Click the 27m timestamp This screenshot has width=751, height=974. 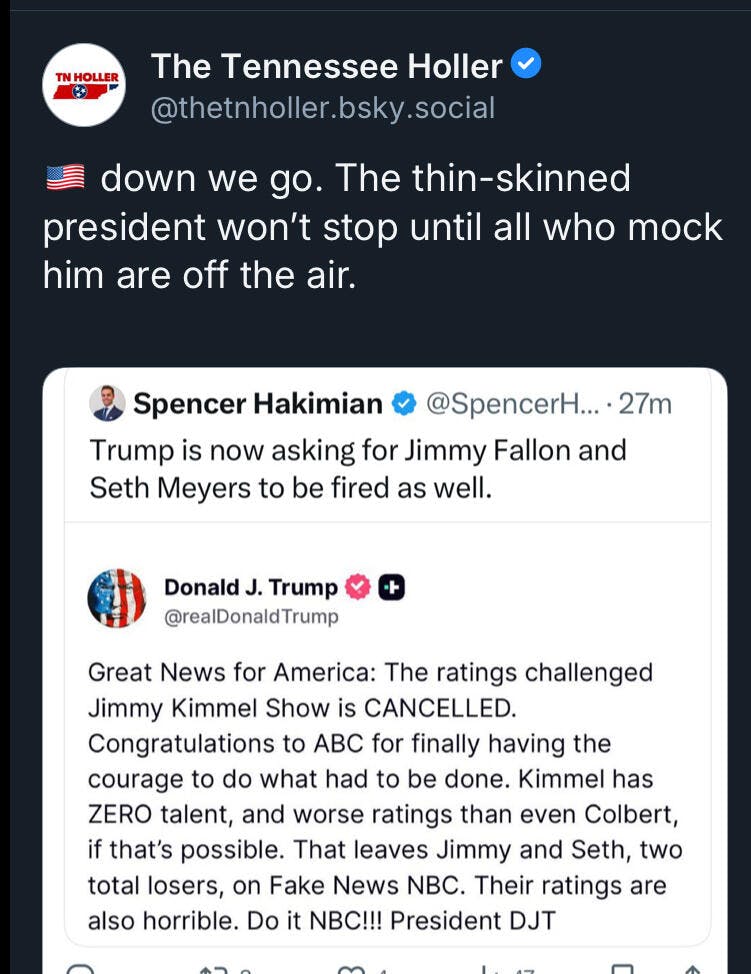coord(645,404)
